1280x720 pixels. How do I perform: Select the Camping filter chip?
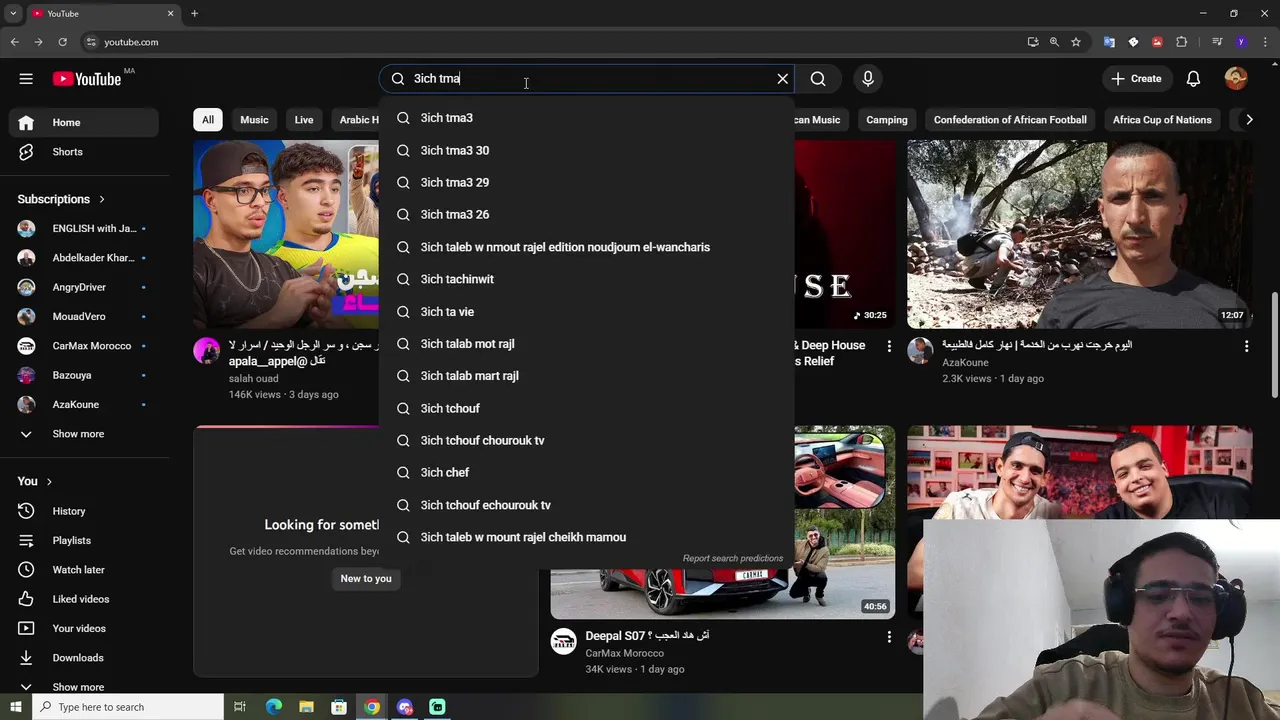[x=887, y=120]
